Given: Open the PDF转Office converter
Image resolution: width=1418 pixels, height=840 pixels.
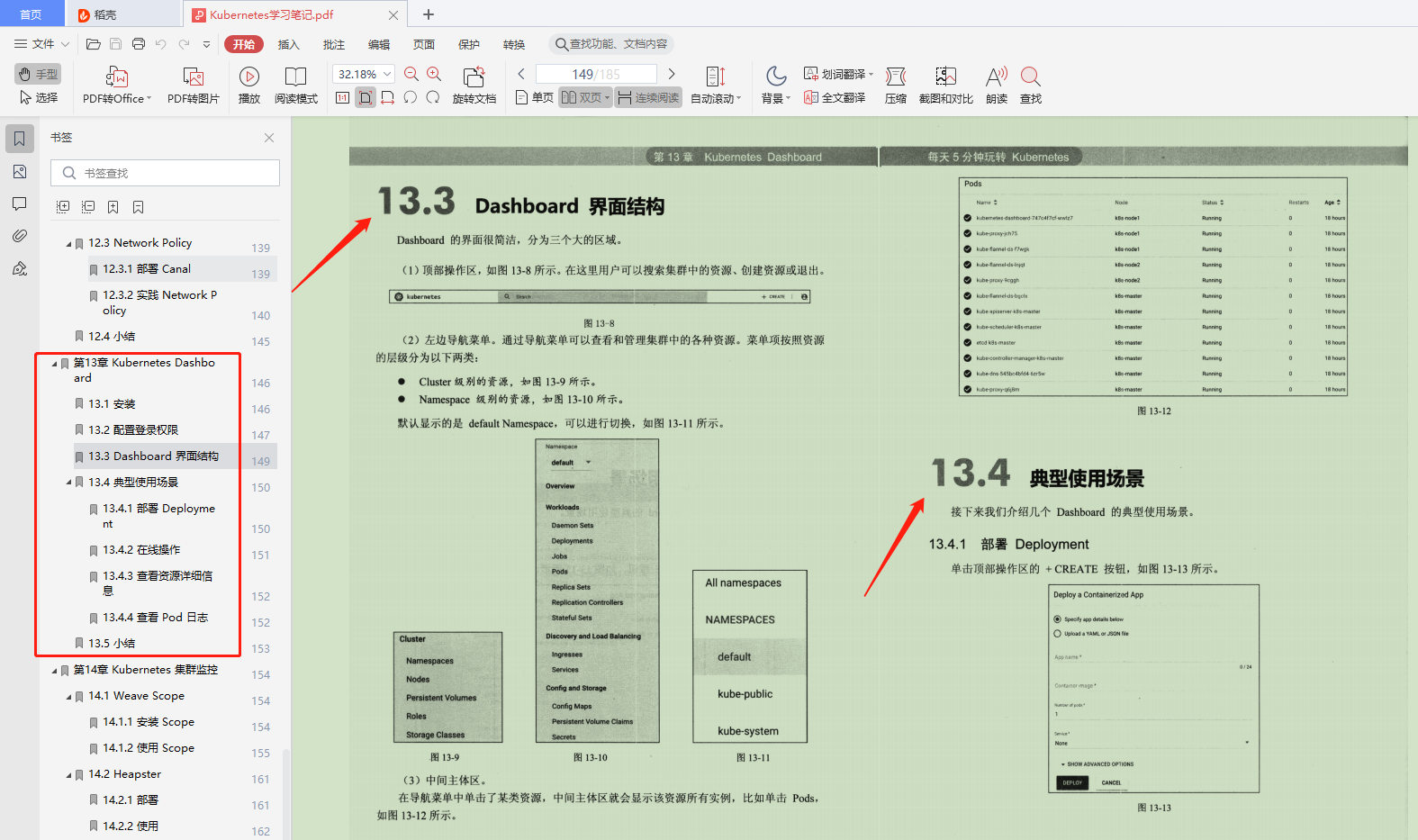Looking at the screenshot, I should tap(117, 86).
